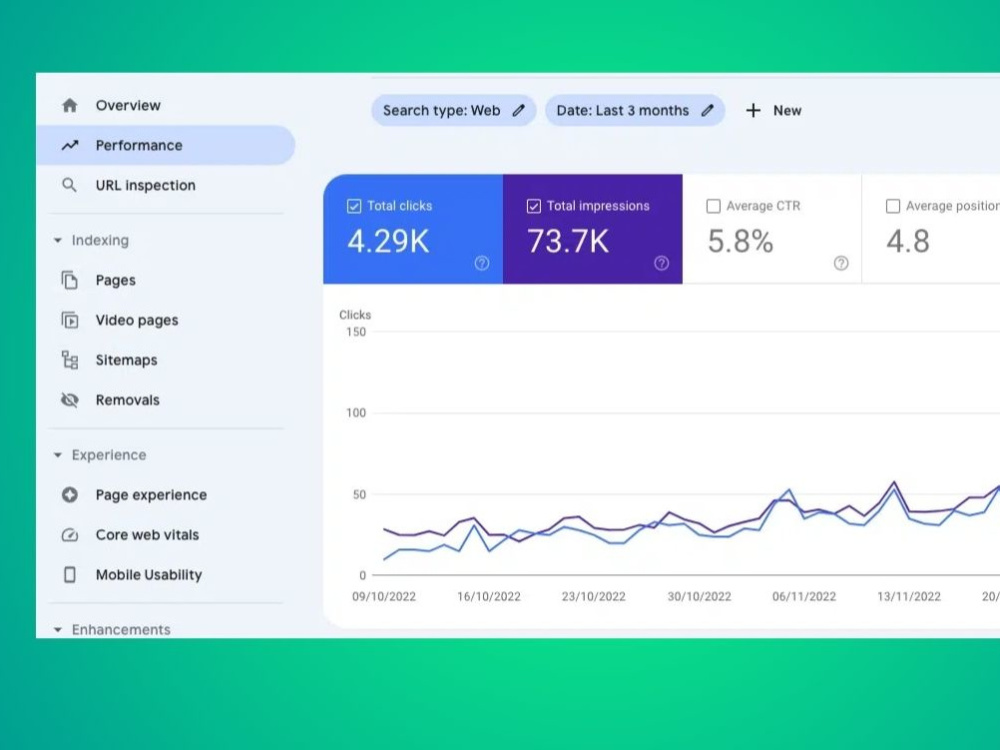Click the Core web vitals gauge icon
1000x750 pixels.
pyautogui.click(x=70, y=535)
